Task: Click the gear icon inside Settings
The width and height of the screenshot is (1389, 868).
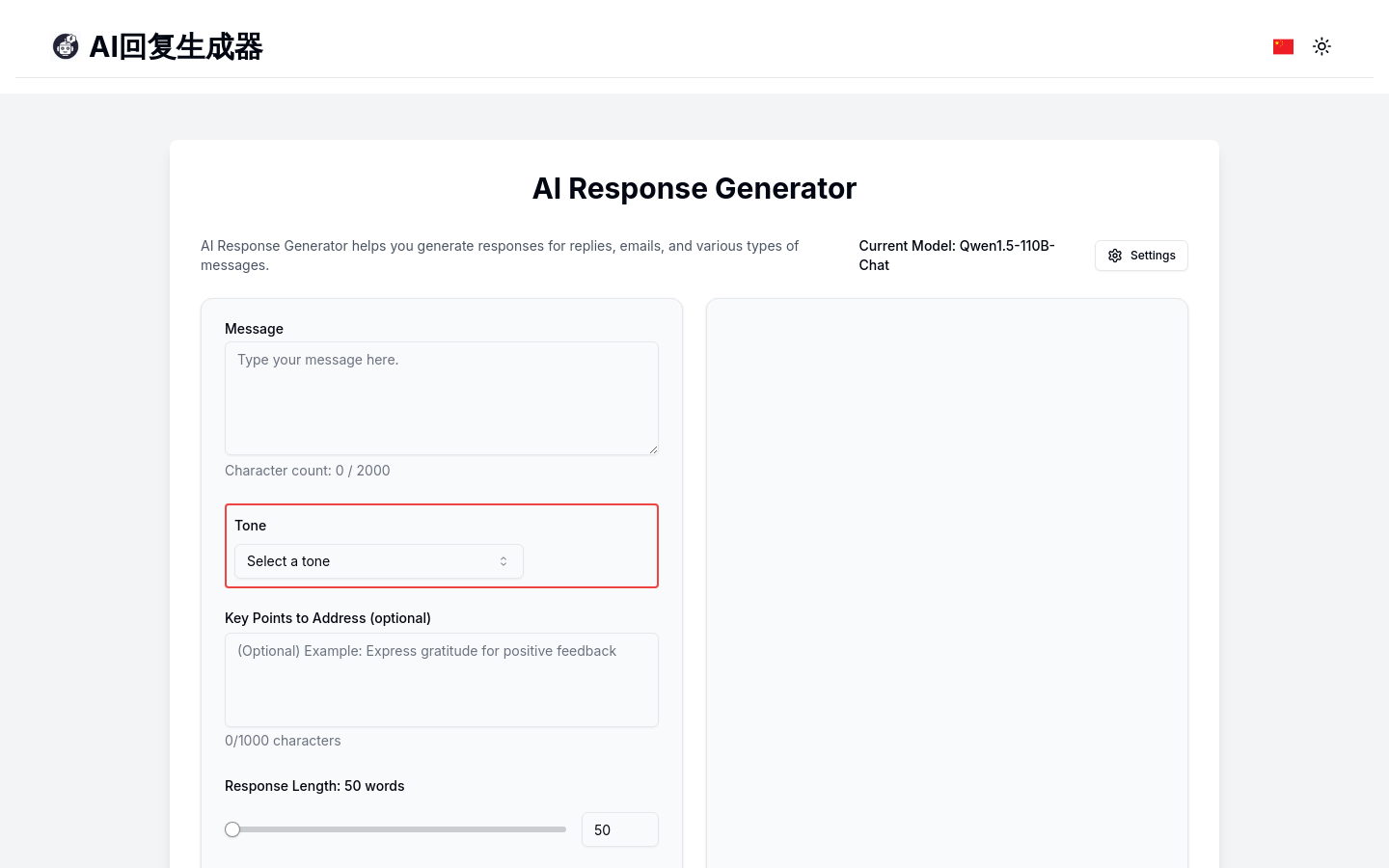Action: pyautogui.click(x=1115, y=256)
